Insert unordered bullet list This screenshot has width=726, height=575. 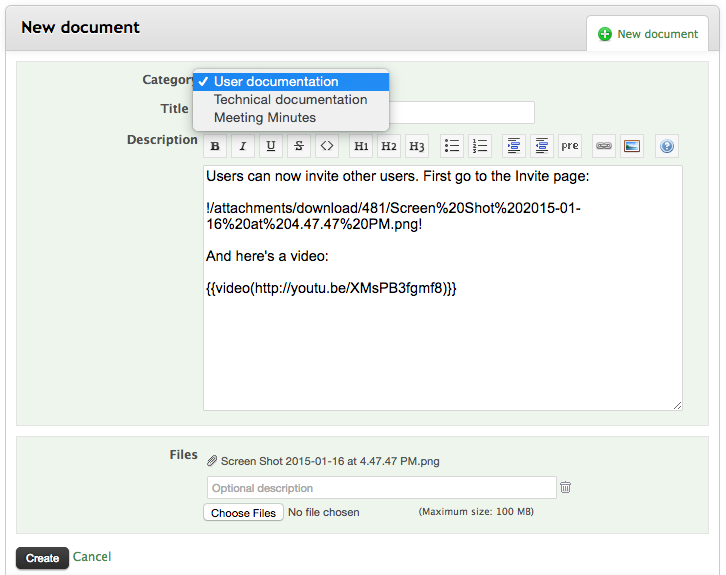coord(452,146)
